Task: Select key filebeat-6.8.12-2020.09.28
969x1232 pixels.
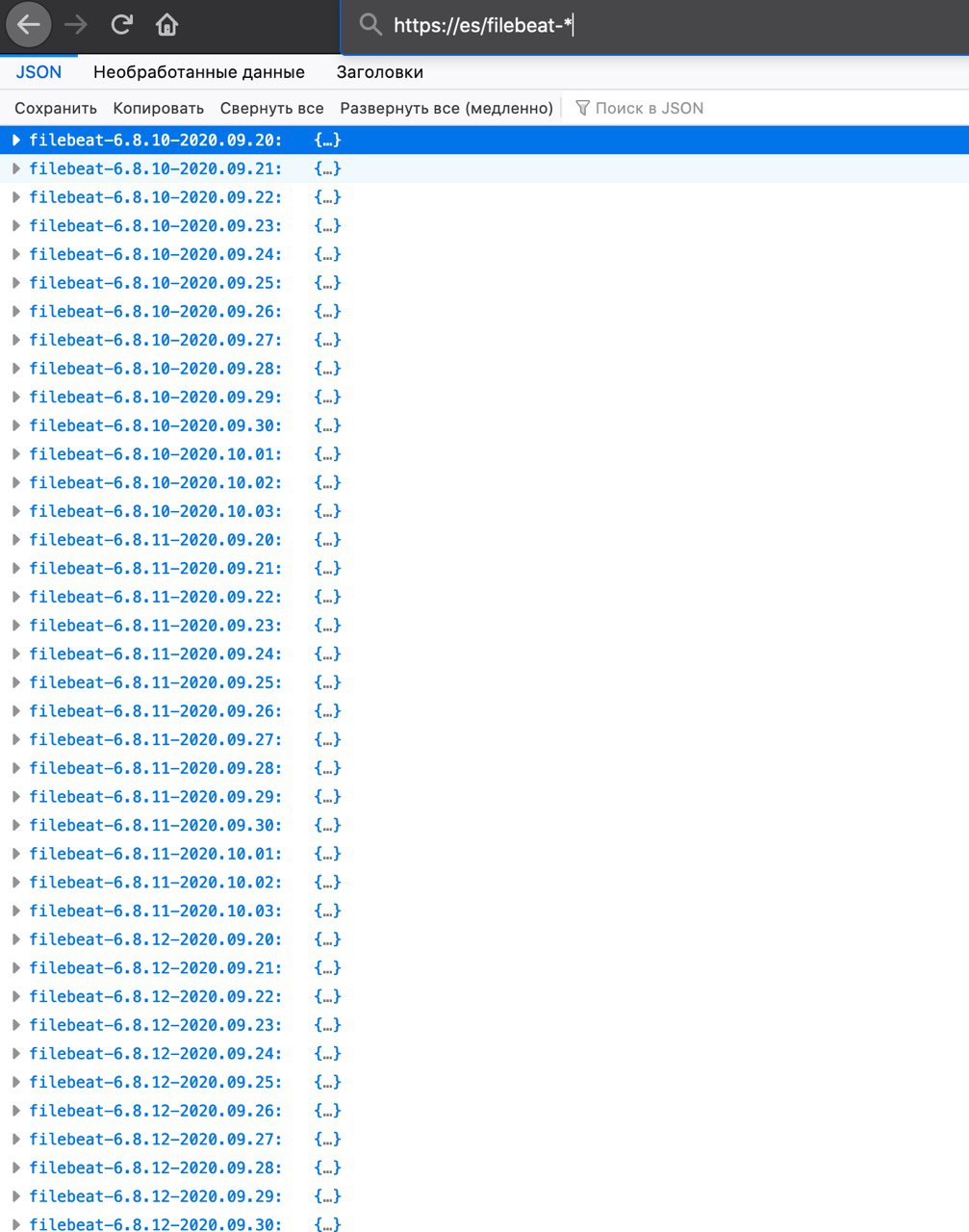Action: tap(156, 1168)
